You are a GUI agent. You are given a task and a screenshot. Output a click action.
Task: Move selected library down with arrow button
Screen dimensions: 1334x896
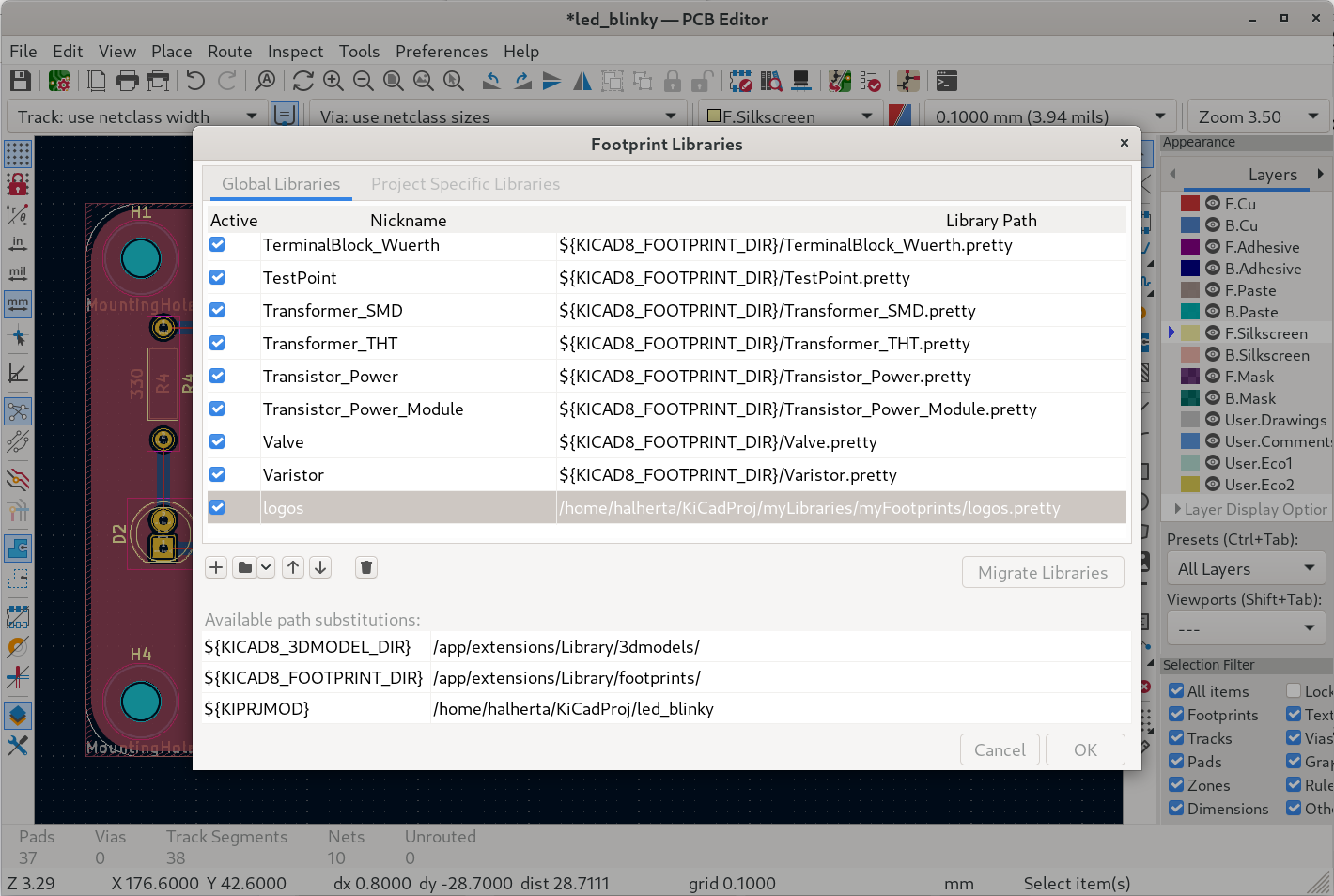[x=320, y=567]
